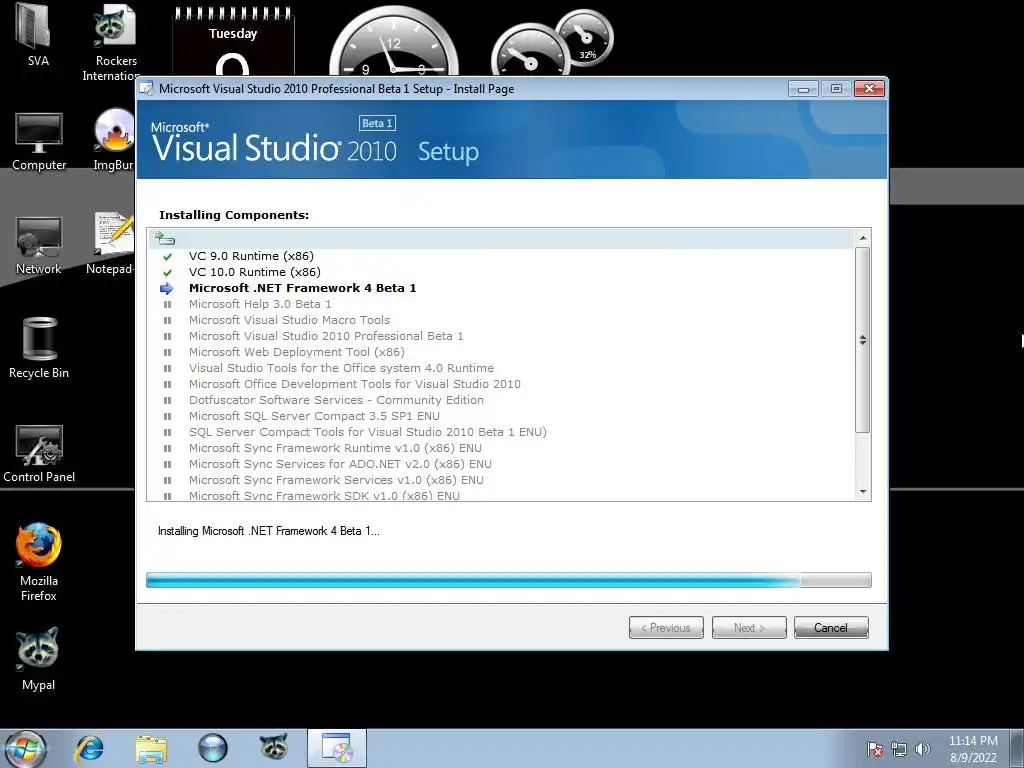Click the Next button
This screenshot has width=1024, height=768.
coord(749,628)
